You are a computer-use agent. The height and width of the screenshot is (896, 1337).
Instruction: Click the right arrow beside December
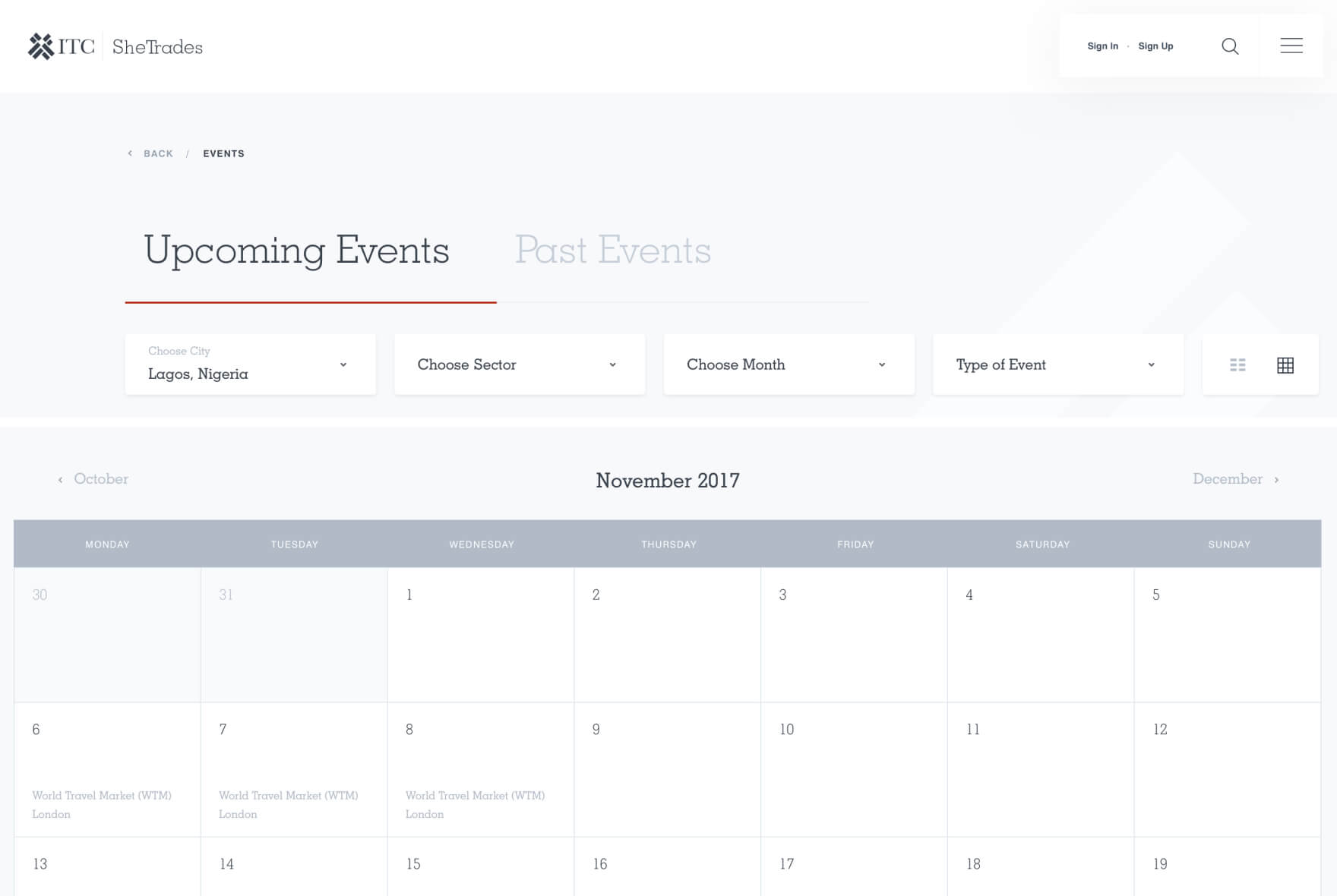coord(1276,480)
